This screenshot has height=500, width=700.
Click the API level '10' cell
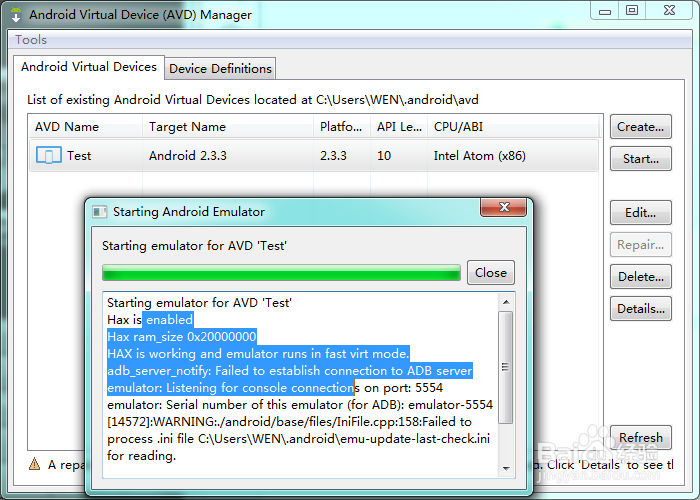coord(384,156)
